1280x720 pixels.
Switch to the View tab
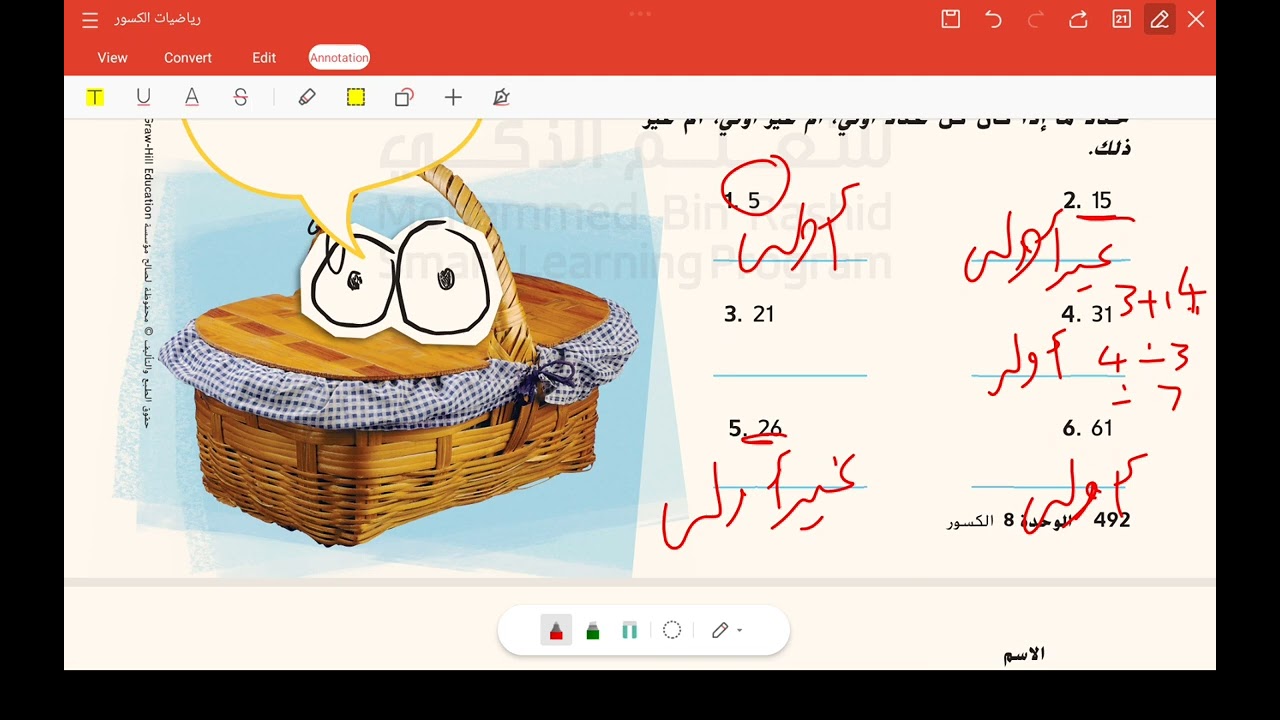tap(112, 58)
